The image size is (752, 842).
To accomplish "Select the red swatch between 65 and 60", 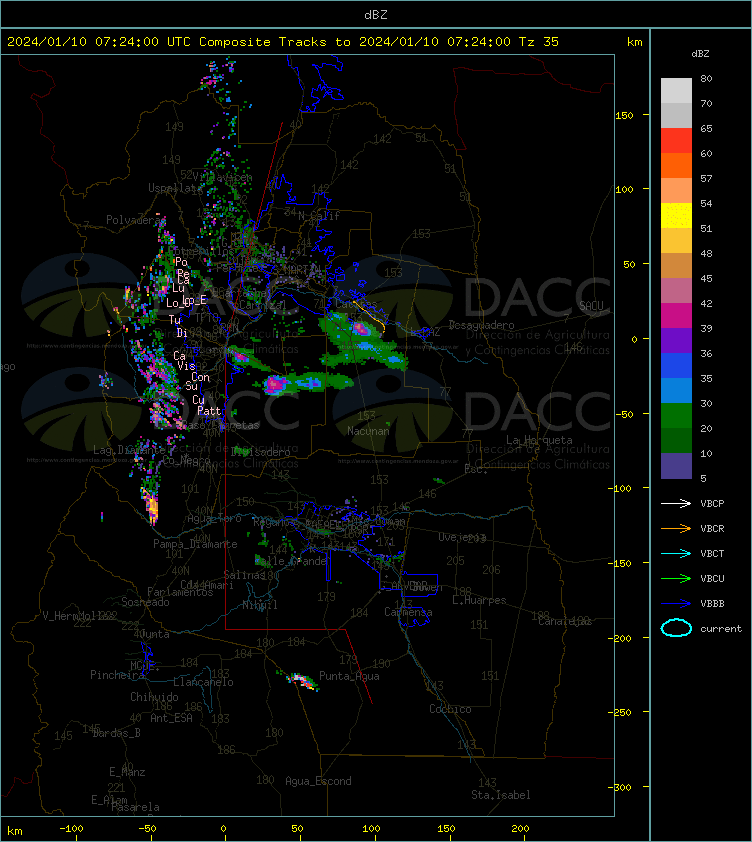I will 676,141.
